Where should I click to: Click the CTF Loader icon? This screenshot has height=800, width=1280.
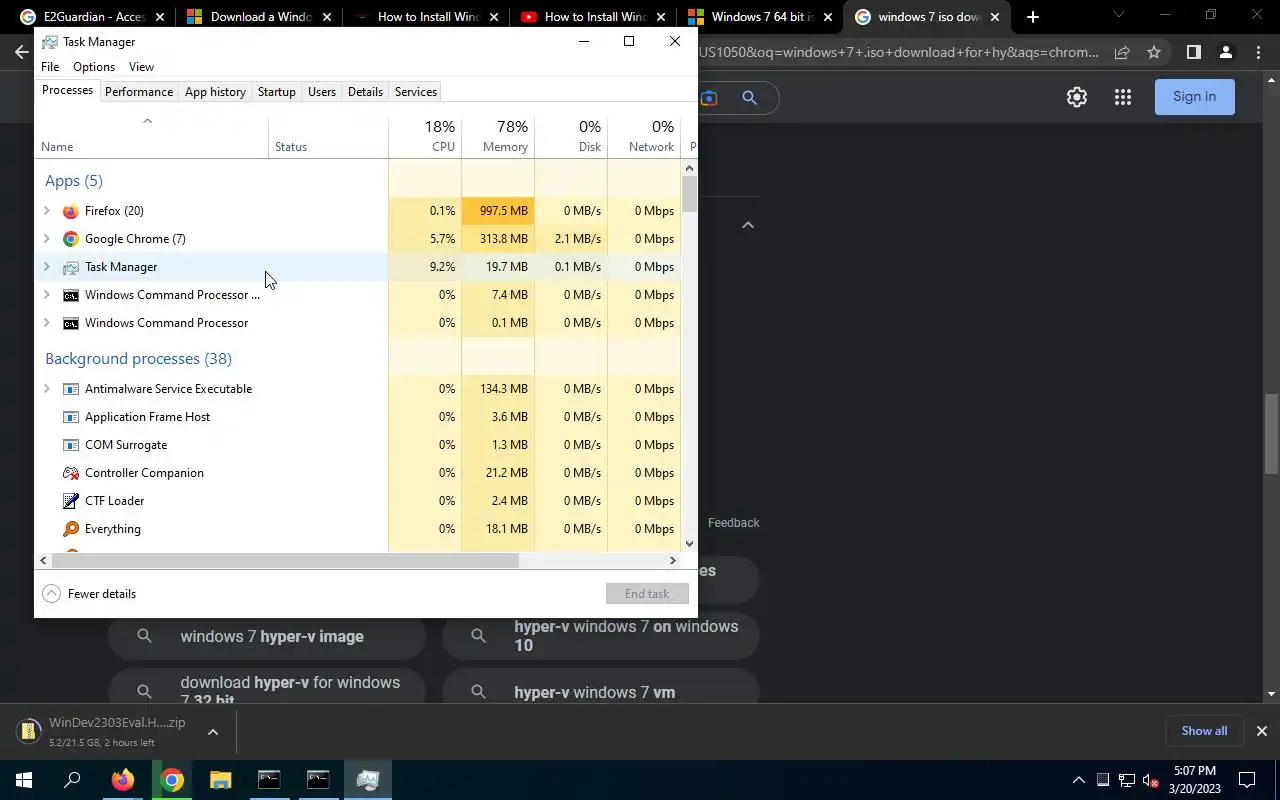coord(71,501)
